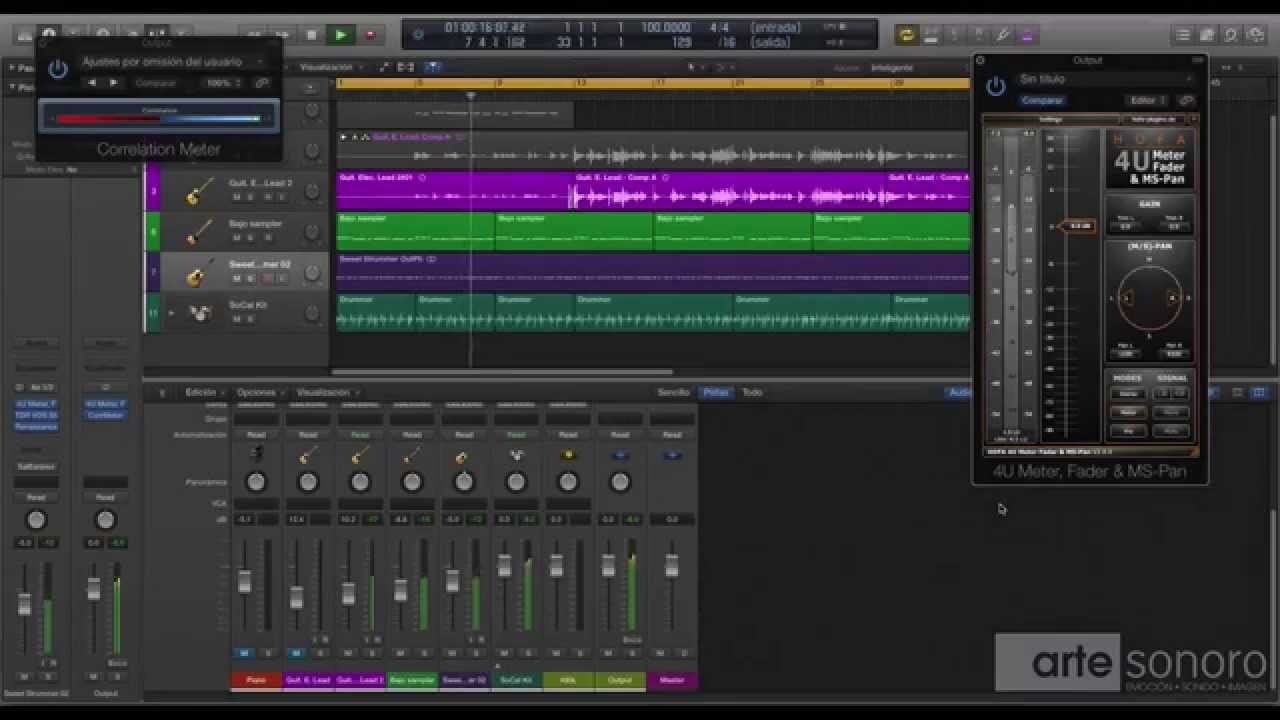Mute the Guit. E. Lead 2 track
Viewport: 1280px width, 720px height.
tap(236, 197)
